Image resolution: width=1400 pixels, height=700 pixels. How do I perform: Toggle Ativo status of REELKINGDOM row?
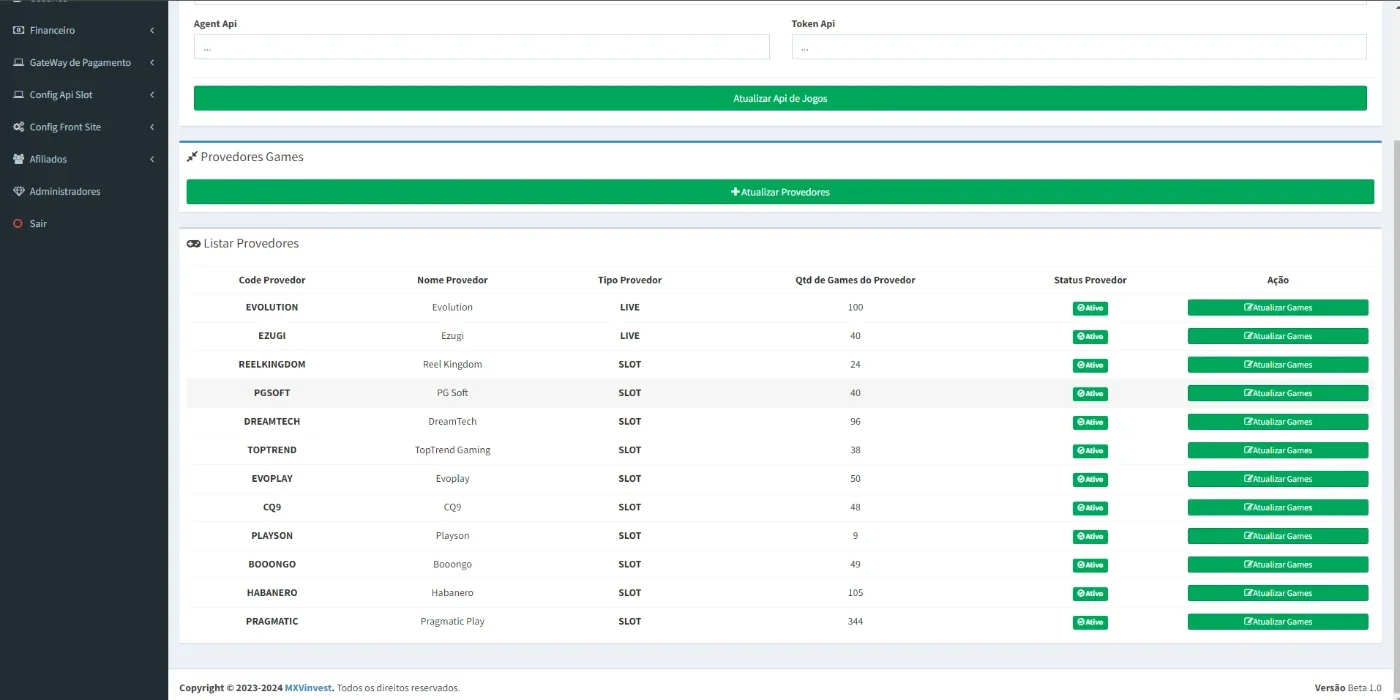point(1090,366)
